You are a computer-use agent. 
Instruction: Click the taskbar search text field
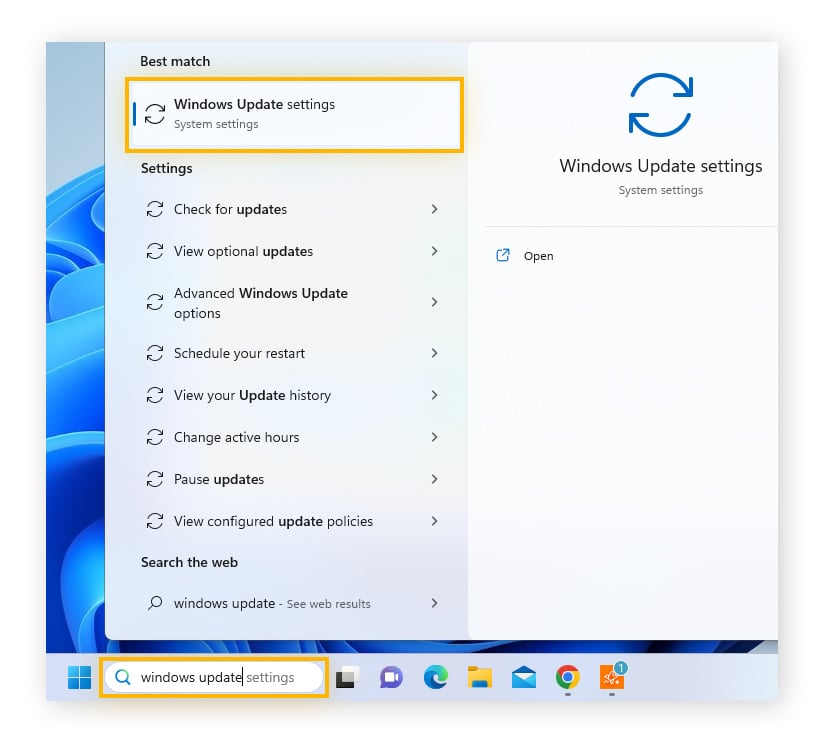(214, 677)
